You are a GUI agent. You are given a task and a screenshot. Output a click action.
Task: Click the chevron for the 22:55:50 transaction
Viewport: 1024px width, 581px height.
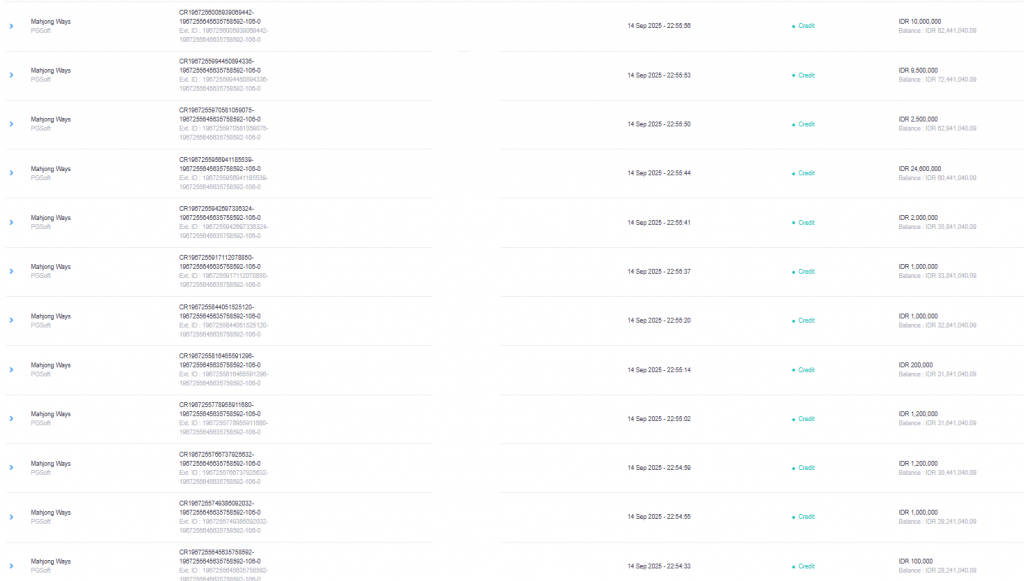coord(11,124)
